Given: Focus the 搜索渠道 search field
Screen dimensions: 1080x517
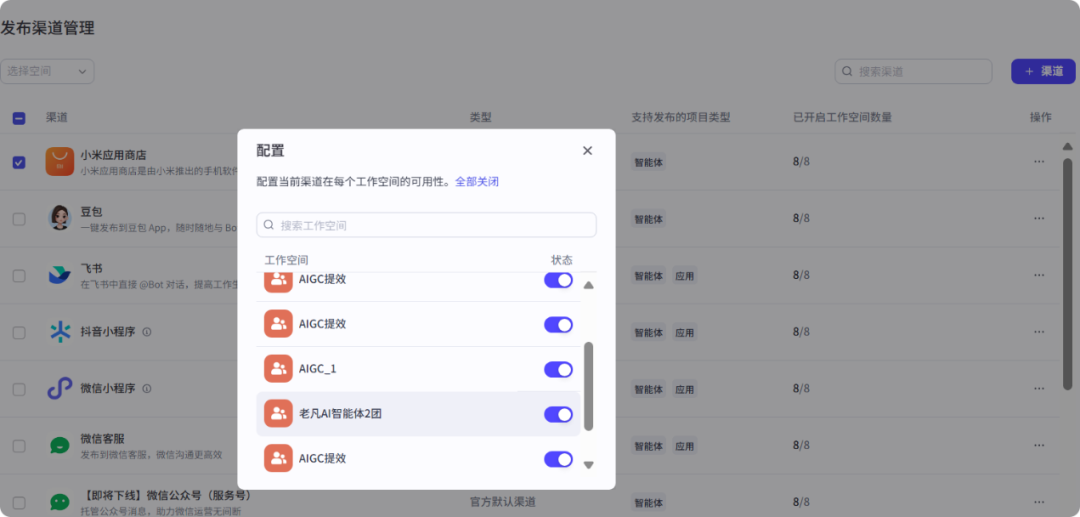Looking at the screenshot, I should tap(913, 72).
